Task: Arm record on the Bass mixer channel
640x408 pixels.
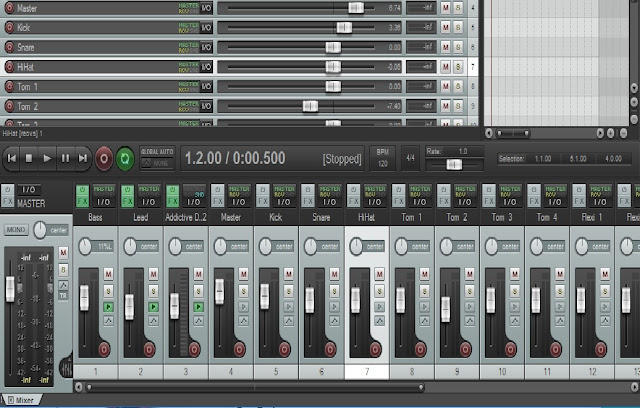Action: 104,350
